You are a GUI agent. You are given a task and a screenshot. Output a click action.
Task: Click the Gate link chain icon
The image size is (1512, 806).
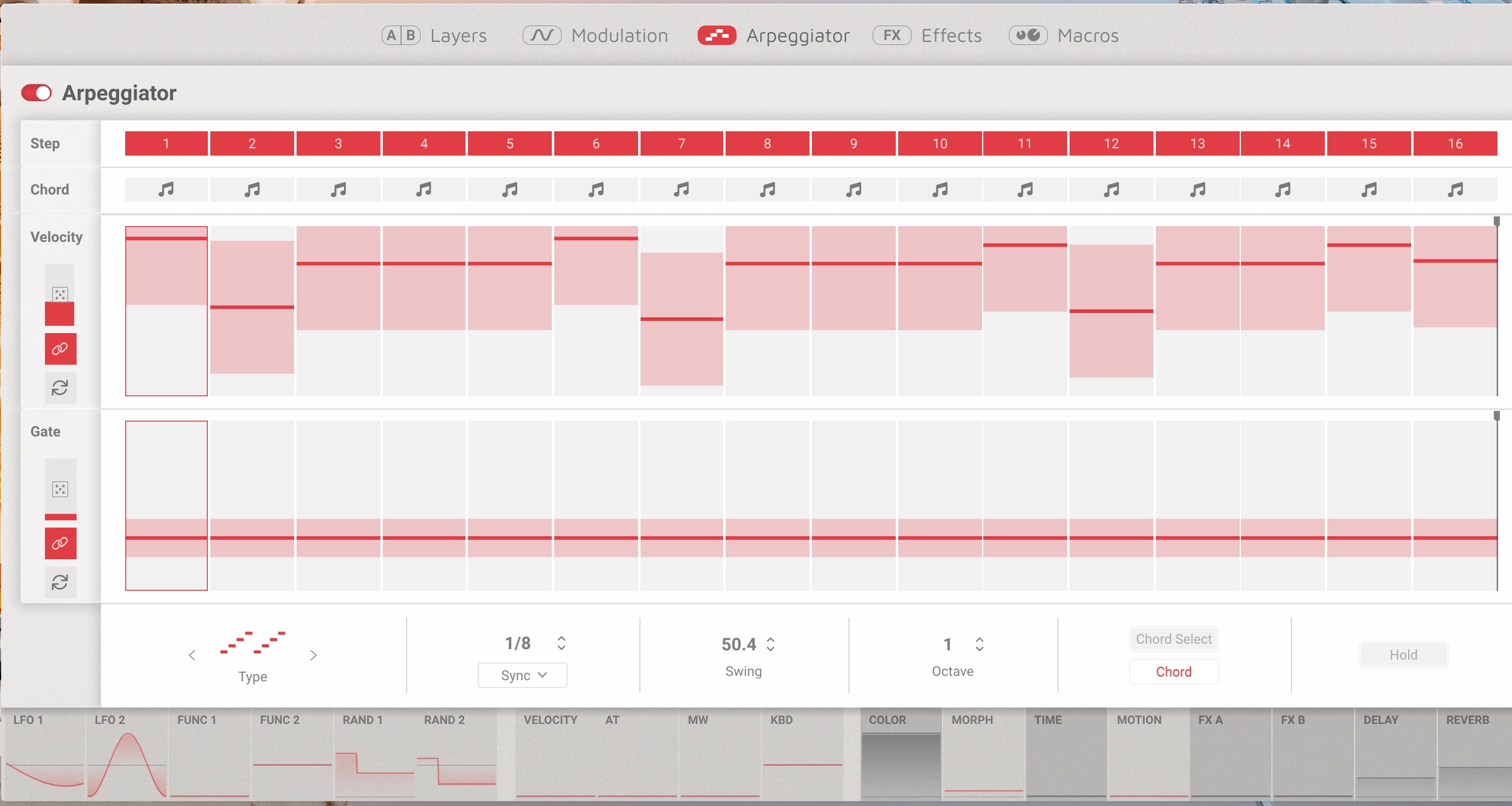click(x=60, y=543)
